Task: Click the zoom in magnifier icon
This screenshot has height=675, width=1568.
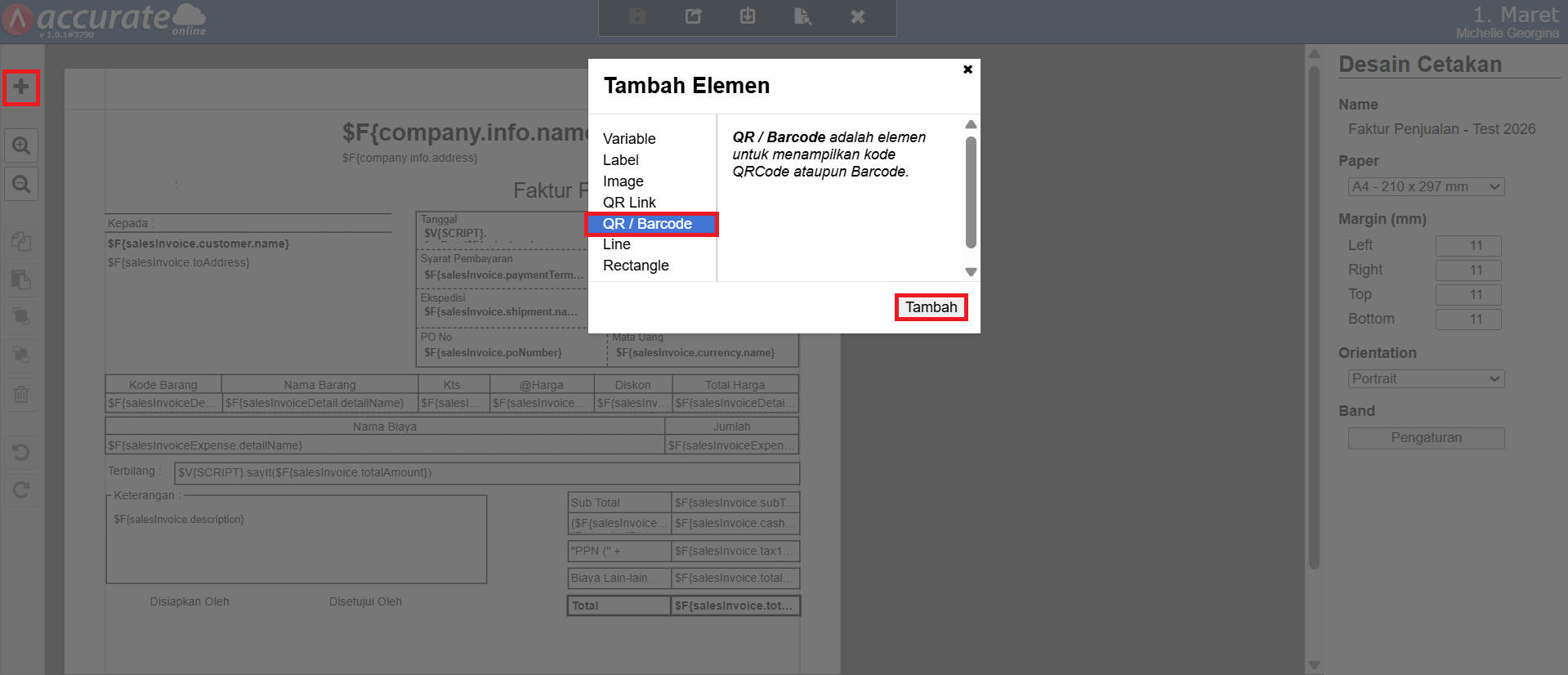Action: pyautogui.click(x=21, y=146)
